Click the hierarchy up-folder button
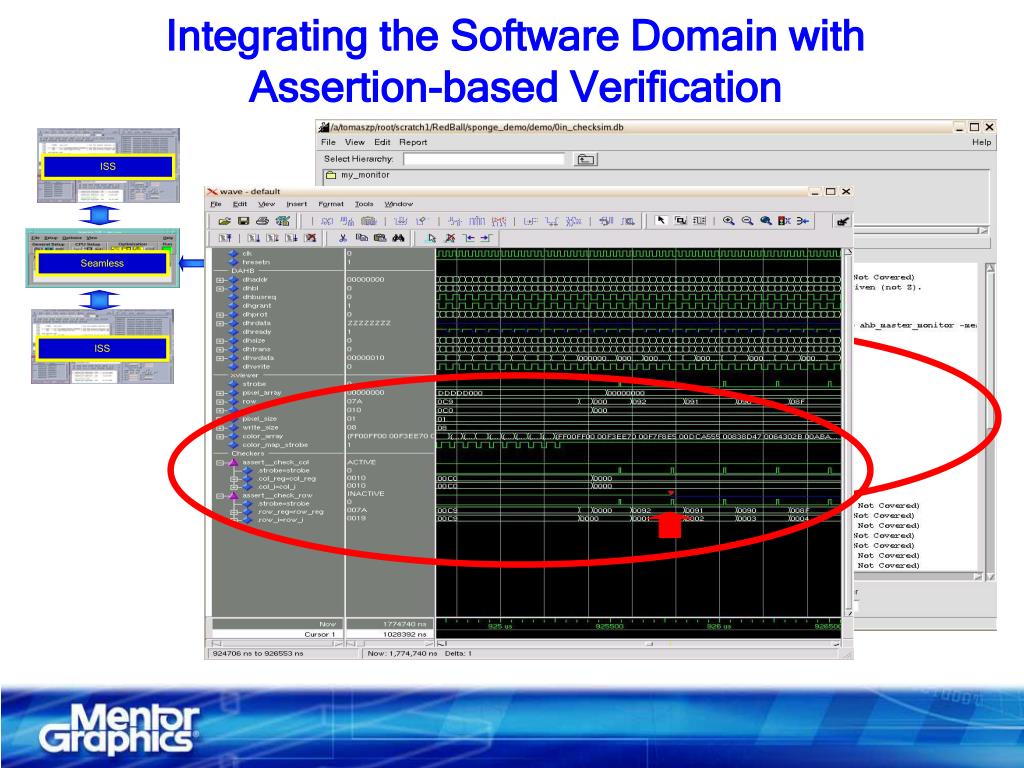Screen dimensions: 1024x768 point(585,159)
